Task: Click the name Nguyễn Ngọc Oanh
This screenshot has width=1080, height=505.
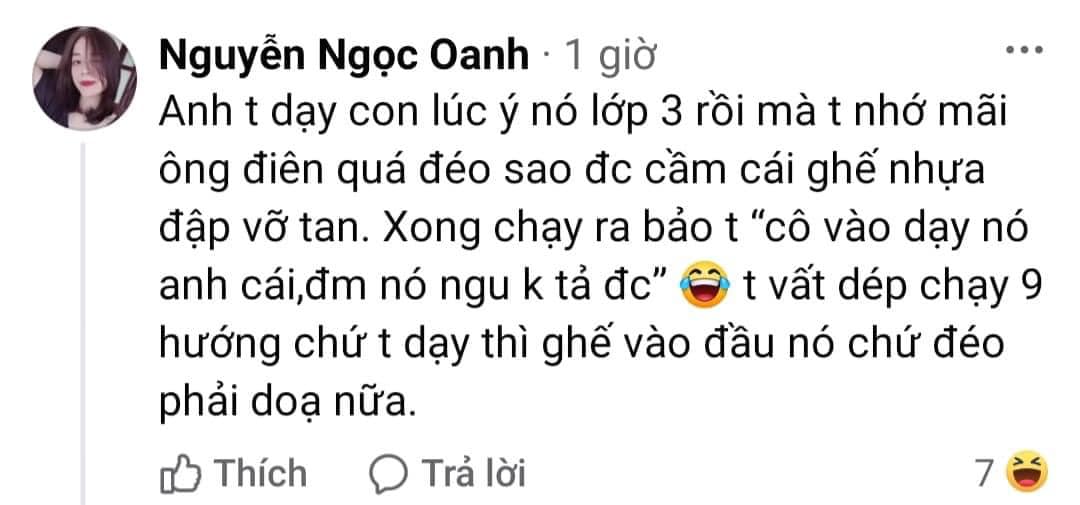Action: (x=344, y=56)
